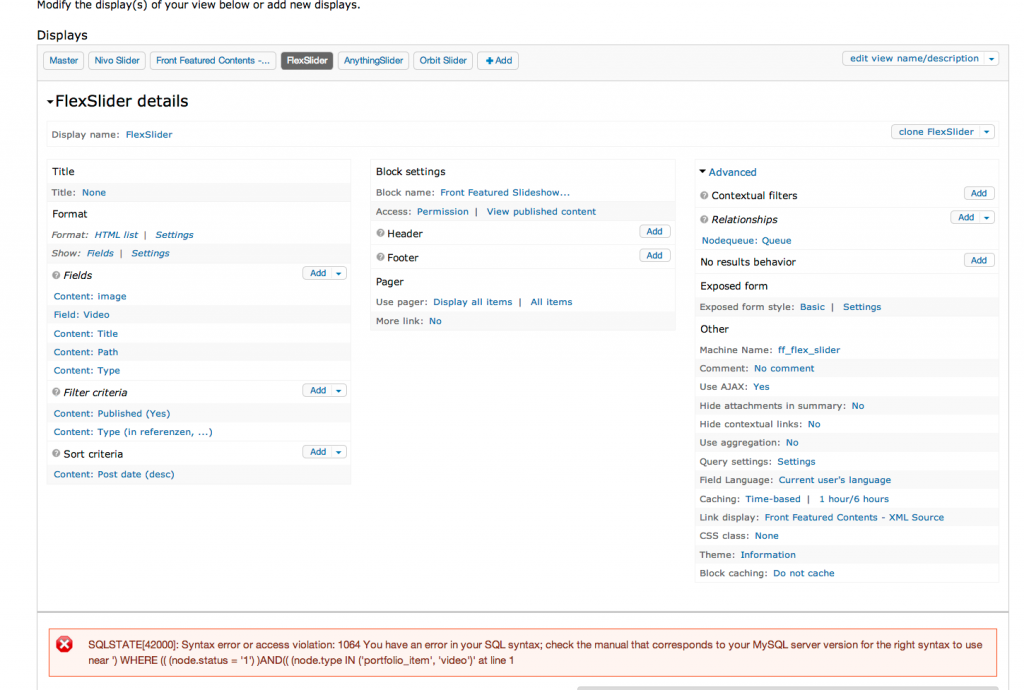Click help icon beside Contextual filters

tap(705, 196)
